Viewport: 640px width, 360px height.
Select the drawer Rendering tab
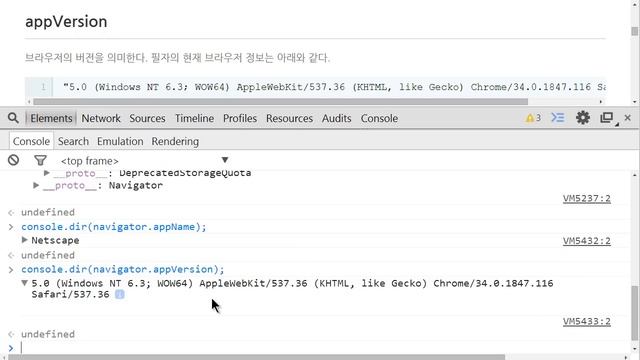175,141
